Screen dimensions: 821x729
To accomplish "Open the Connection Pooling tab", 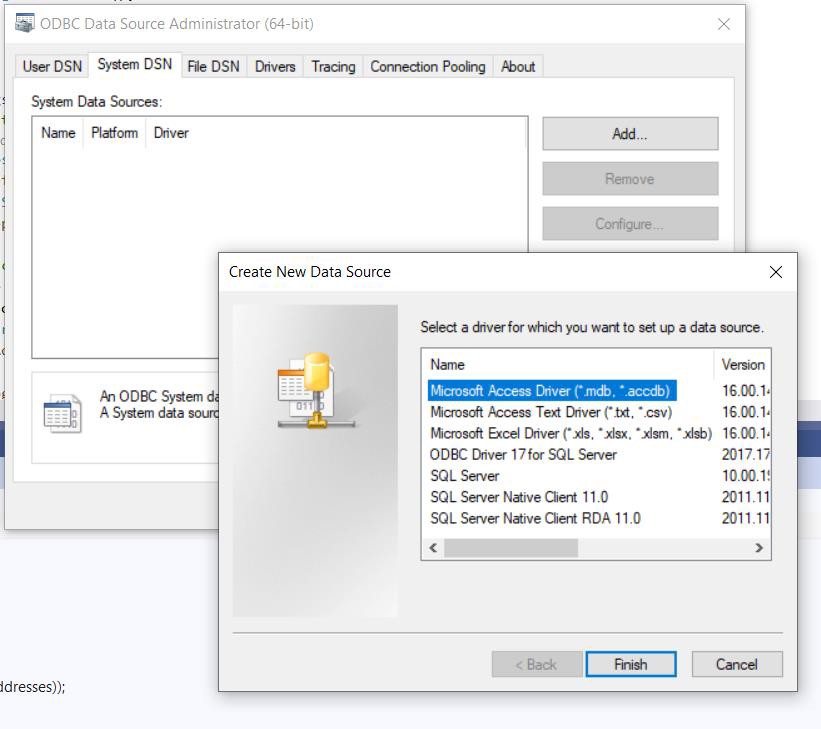I will (x=427, y=67).
